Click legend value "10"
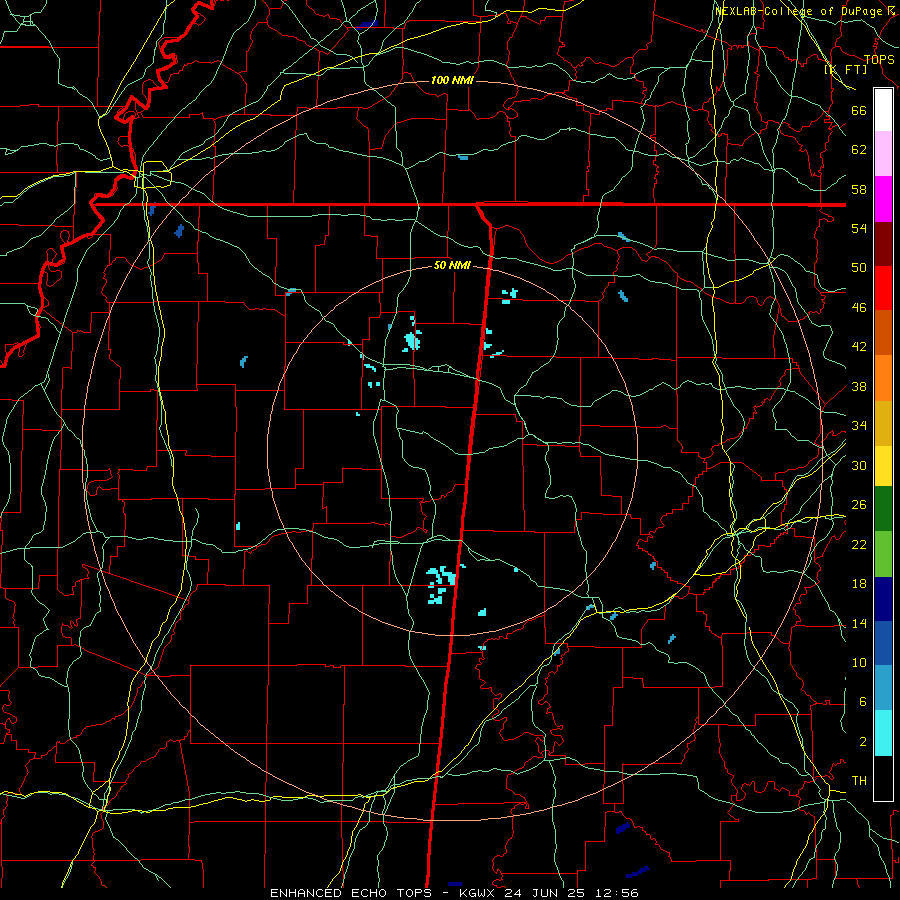The image size is (900, 900). [859, 662]
